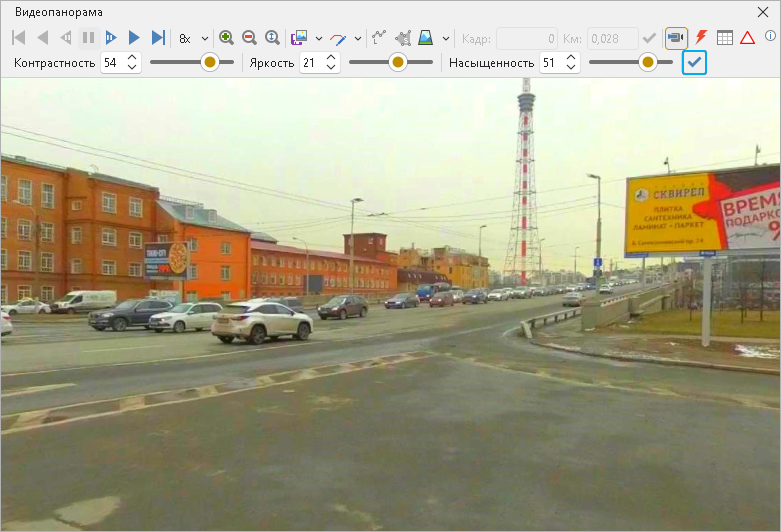Image resolution: width=781 pixels, height=532 pixels.
Task: Open the table grid icon
Action: (x=724, y=38)
